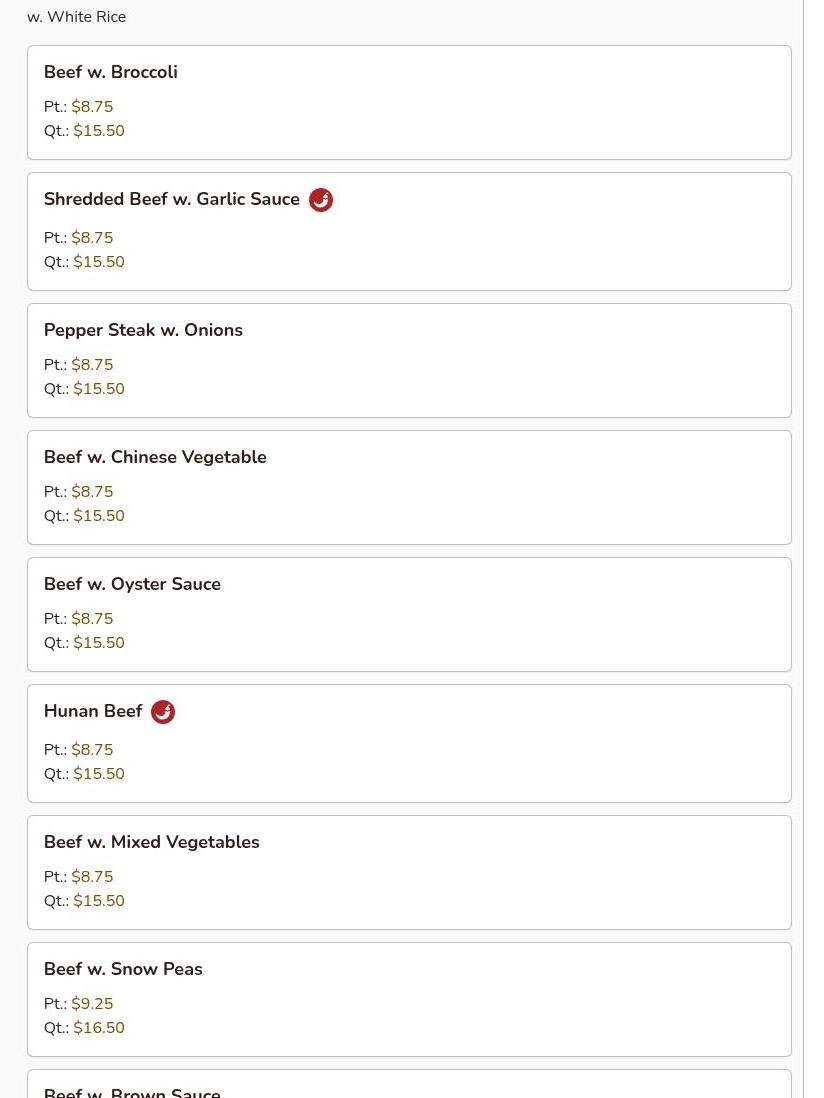Choose the $9.25 pint of Snow Peas
The width and height of the screenshot is (824, 1098).
point(92,1004)
